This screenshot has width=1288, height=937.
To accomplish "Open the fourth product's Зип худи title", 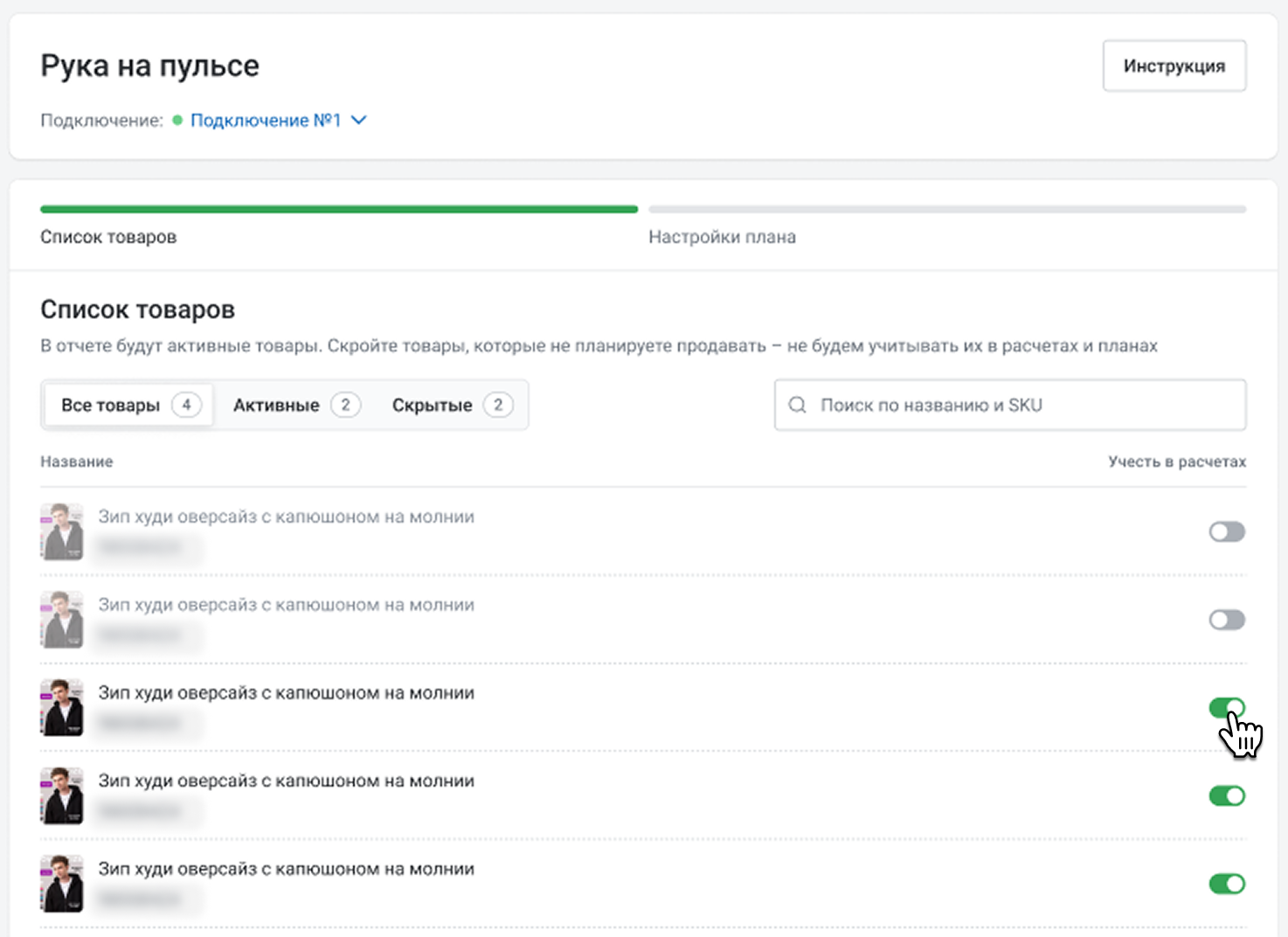I will pyautogui.click(x=286, y=781).
